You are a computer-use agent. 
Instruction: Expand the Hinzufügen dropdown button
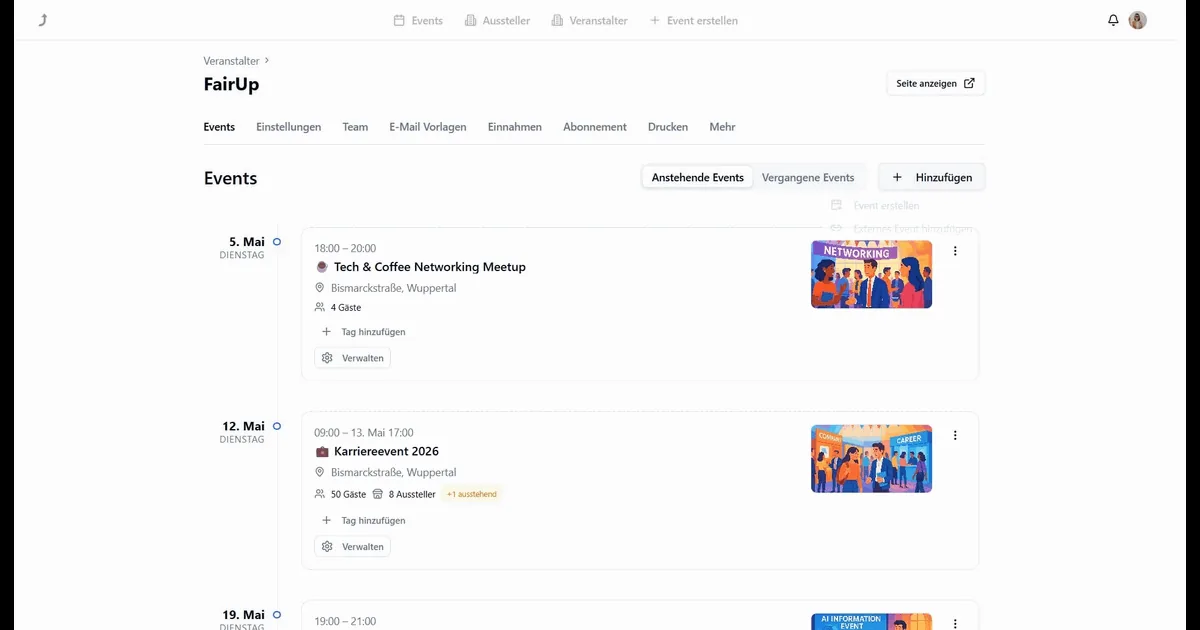point(932,178)
